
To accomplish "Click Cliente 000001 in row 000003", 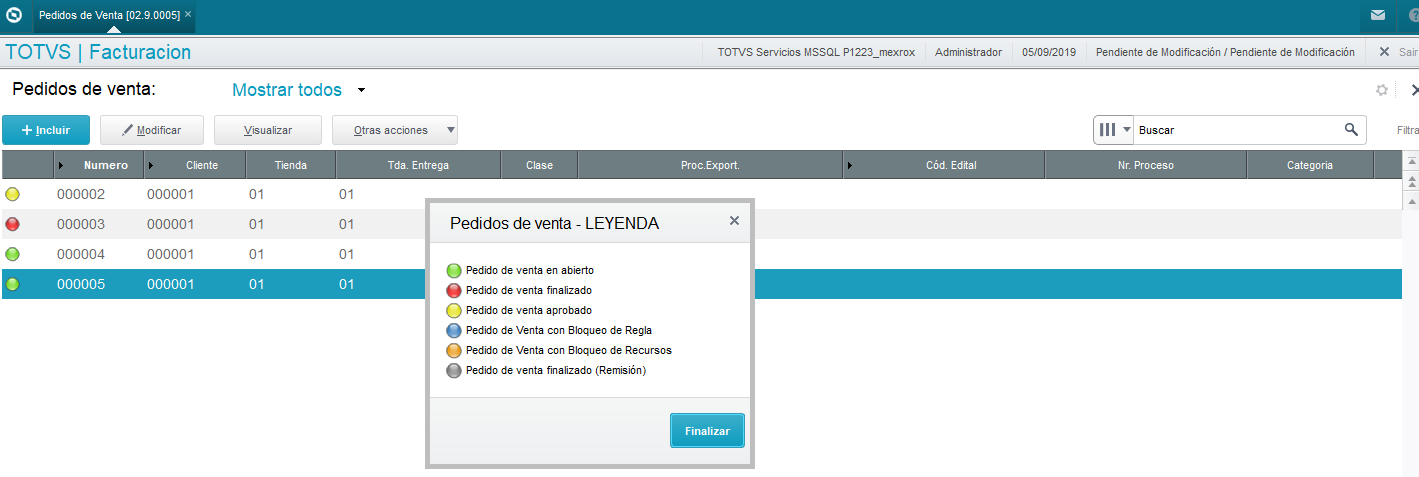I will point(171,224).
